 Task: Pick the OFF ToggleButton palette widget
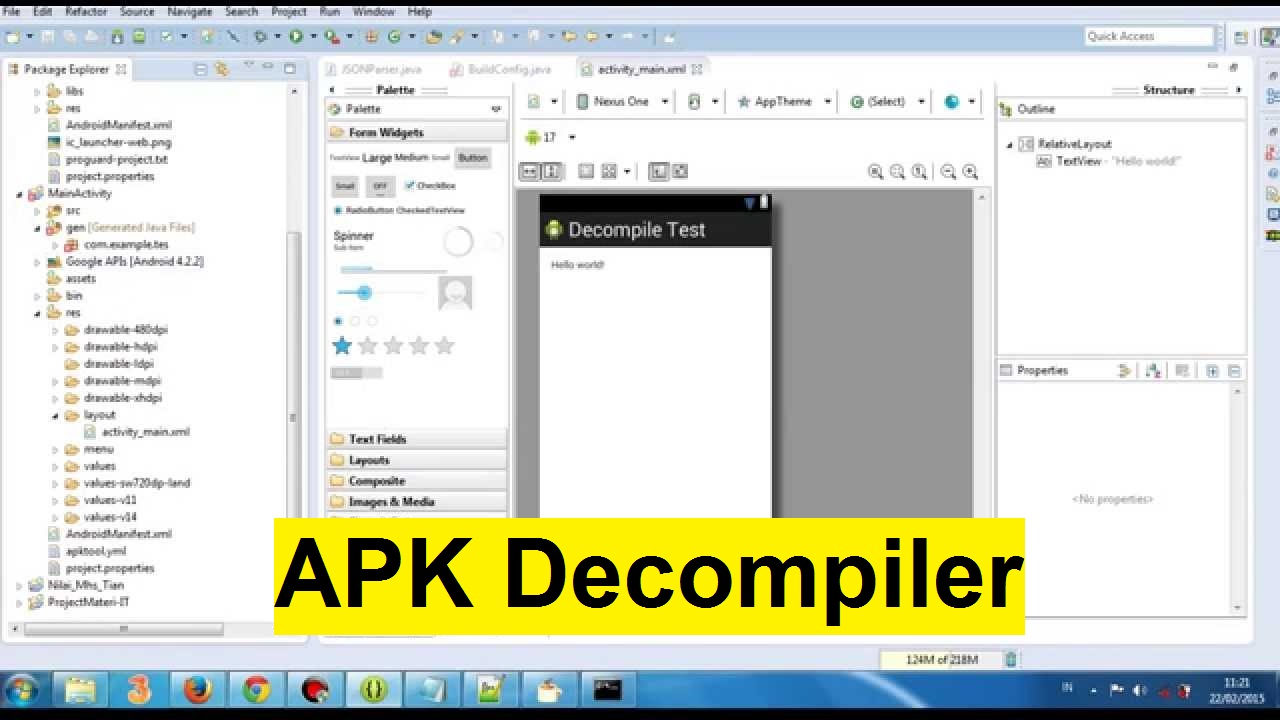pos(379,186)
